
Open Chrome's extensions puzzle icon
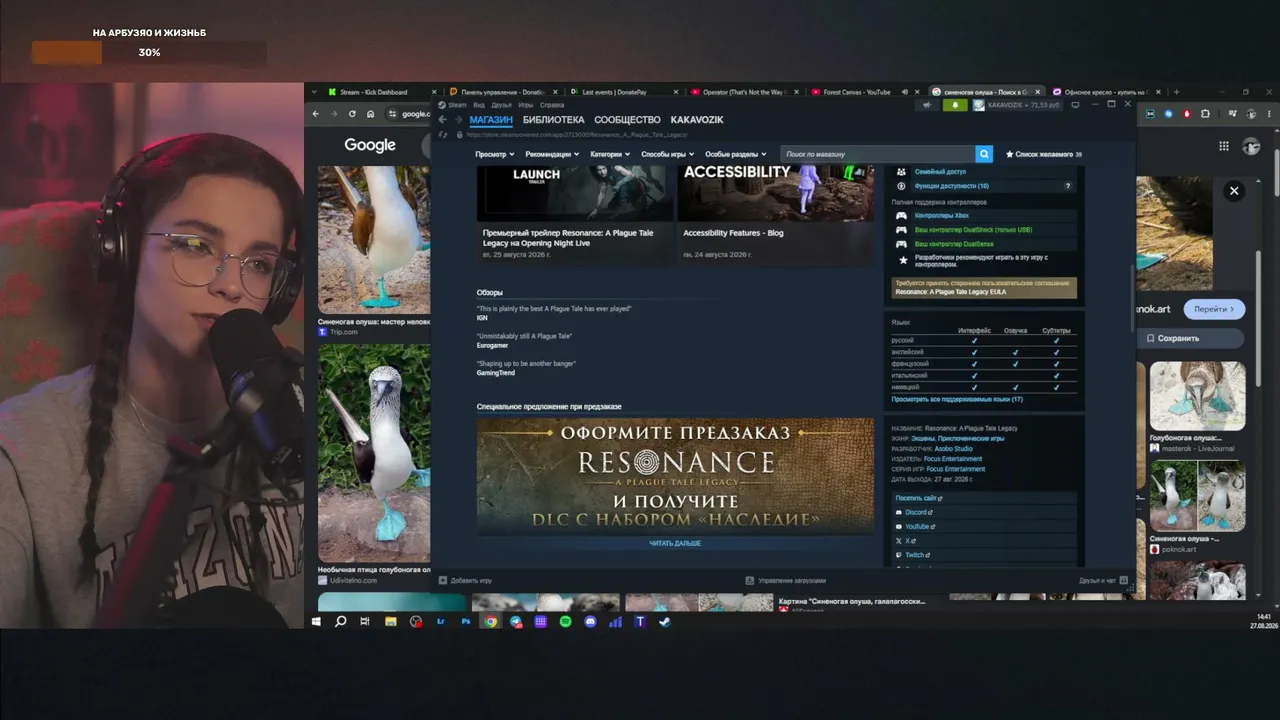pos(1205,114)
